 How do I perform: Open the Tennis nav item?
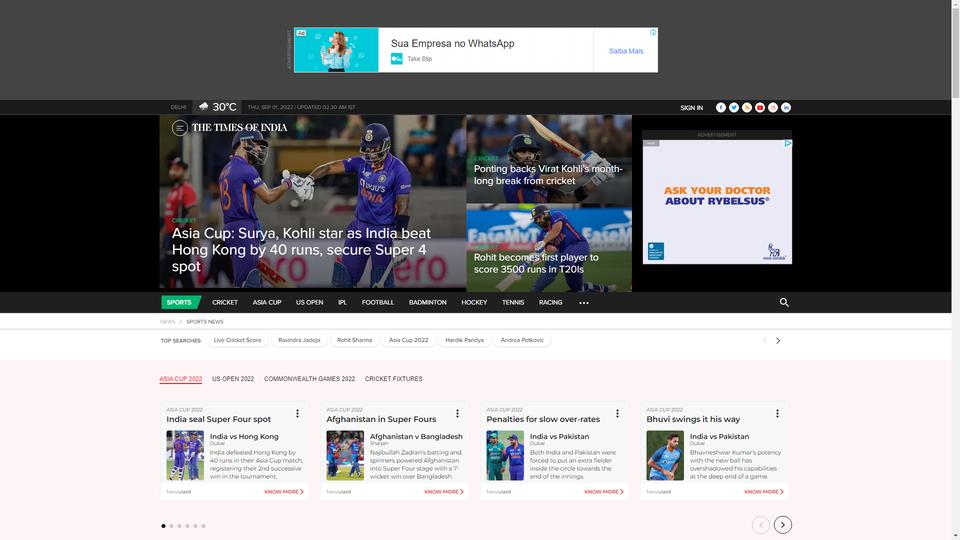(513, 302)
